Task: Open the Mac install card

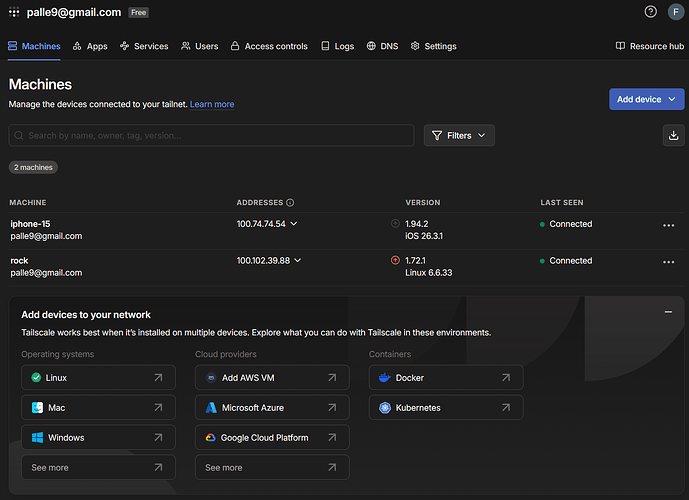Action: click(x=98, y=408)
